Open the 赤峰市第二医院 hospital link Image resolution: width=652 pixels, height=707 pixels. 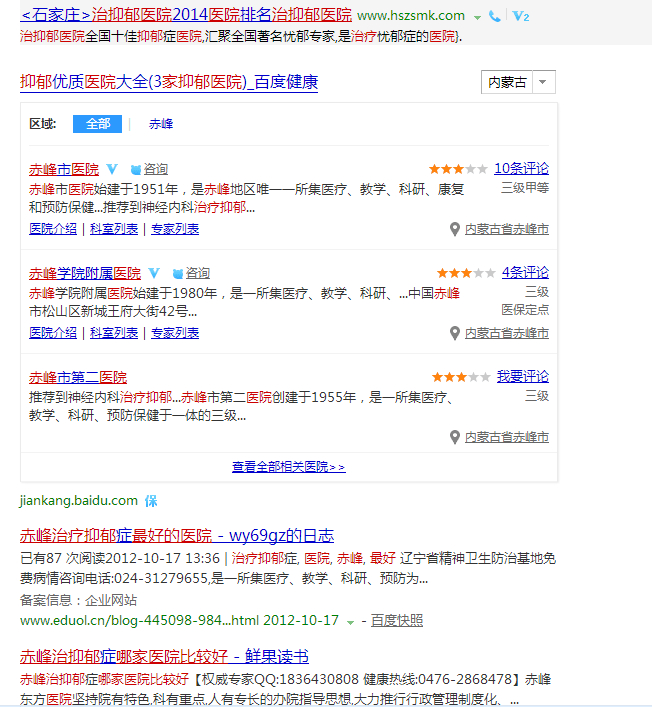[78, 377]
